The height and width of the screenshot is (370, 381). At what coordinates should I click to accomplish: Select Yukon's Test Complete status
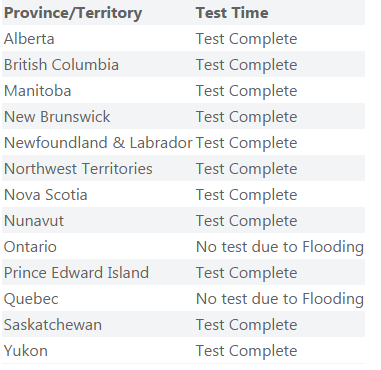pos(246,351)
